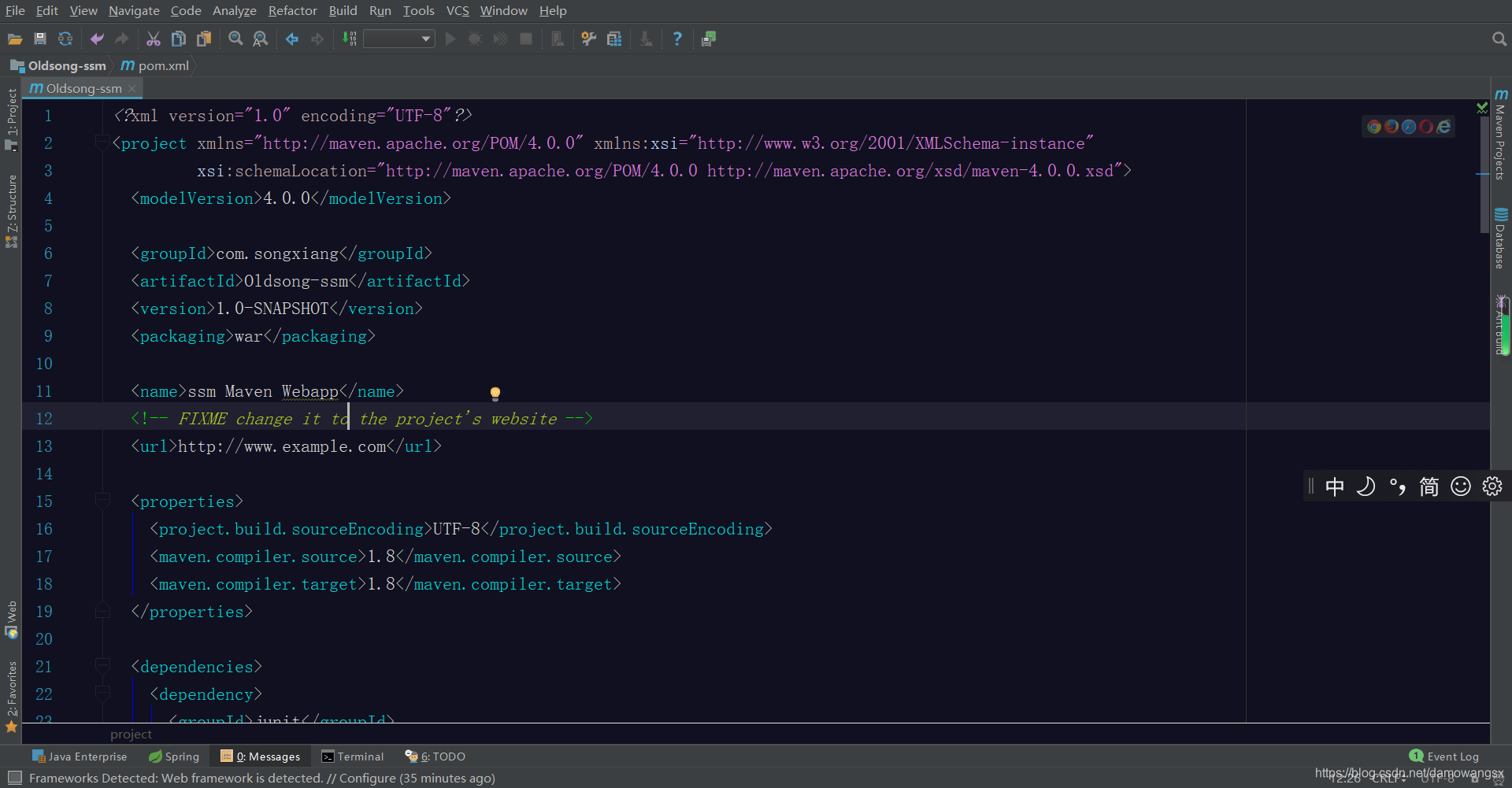The width and height of the screenshot is (1512, 788).
Task: Navigate forward with the right arrow
Action: pos(317,39)
